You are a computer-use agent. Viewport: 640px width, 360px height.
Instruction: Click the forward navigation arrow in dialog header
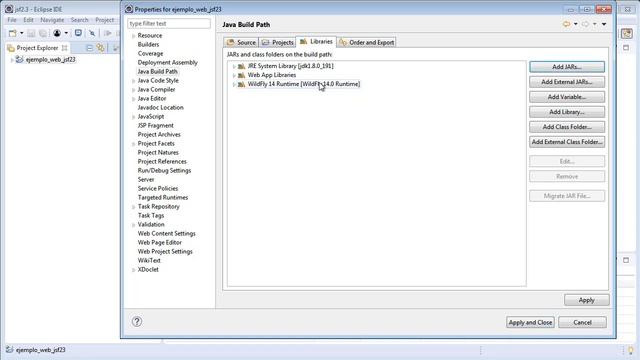585,24
